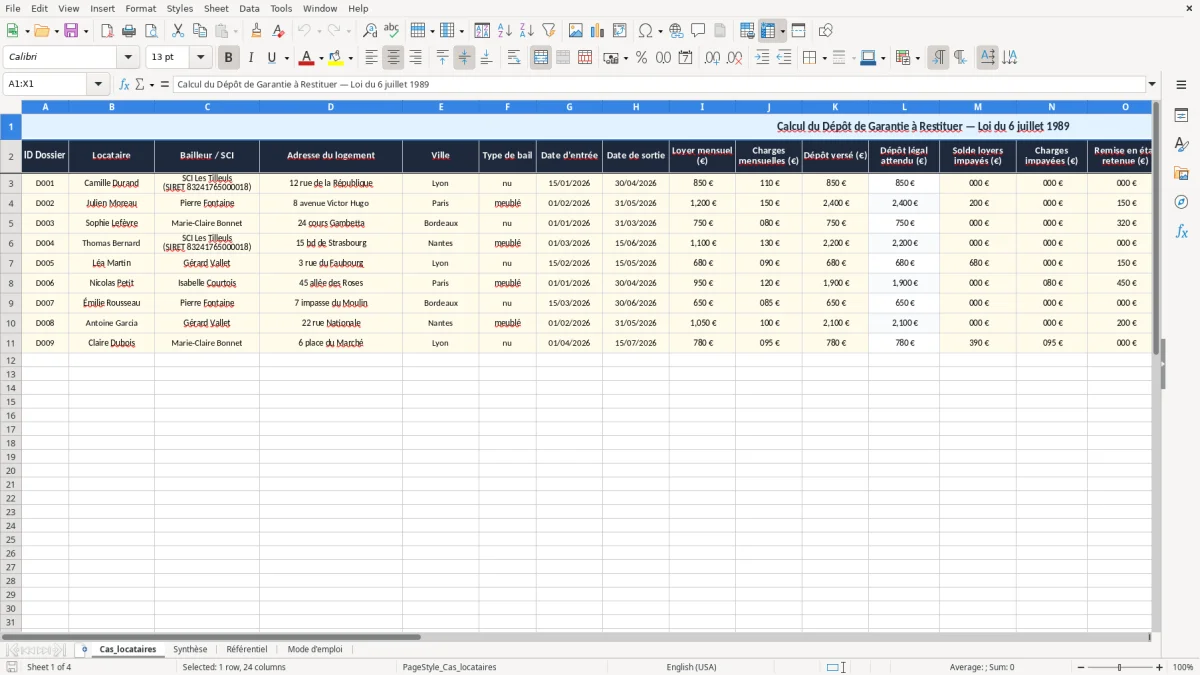Screen dimensions: 1200x675
Task: Insert a comment
Action: pos(698,31)
